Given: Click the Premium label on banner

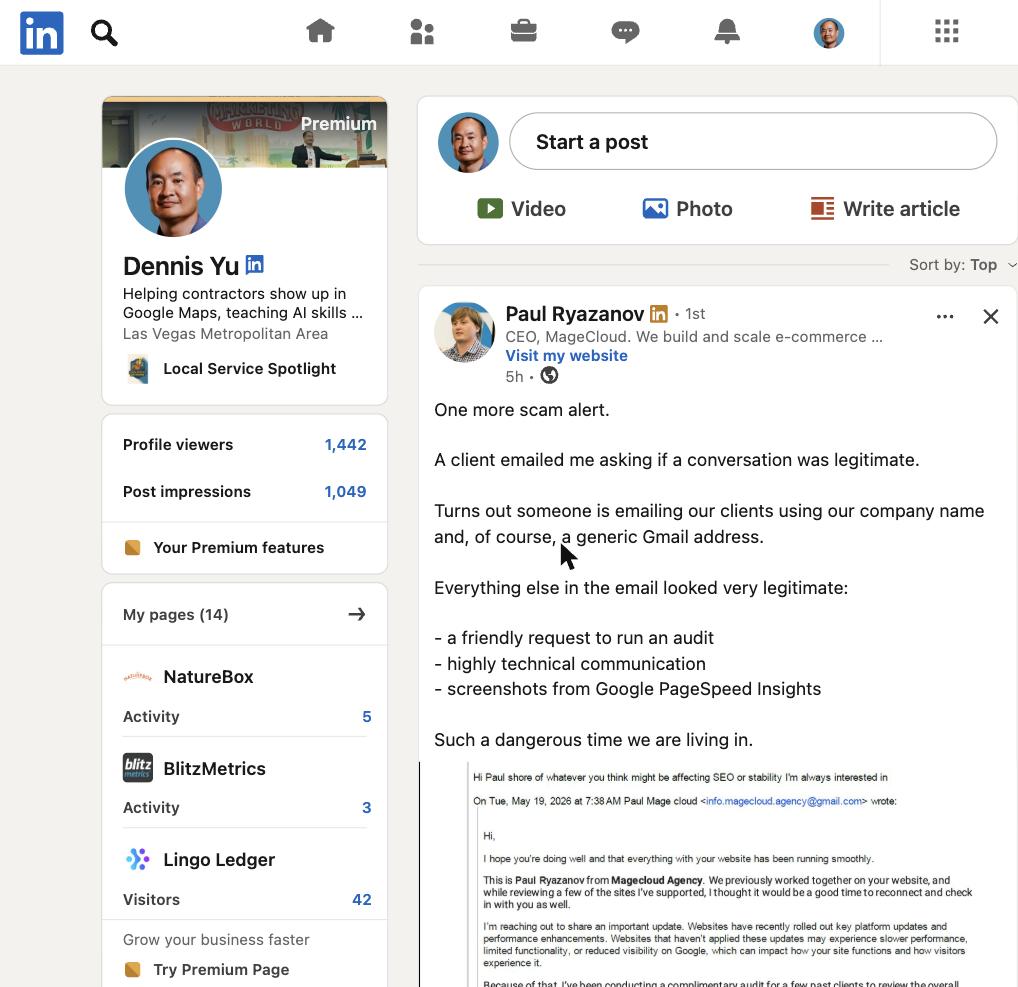Looking at the screenshot, I should pos(338,123).
